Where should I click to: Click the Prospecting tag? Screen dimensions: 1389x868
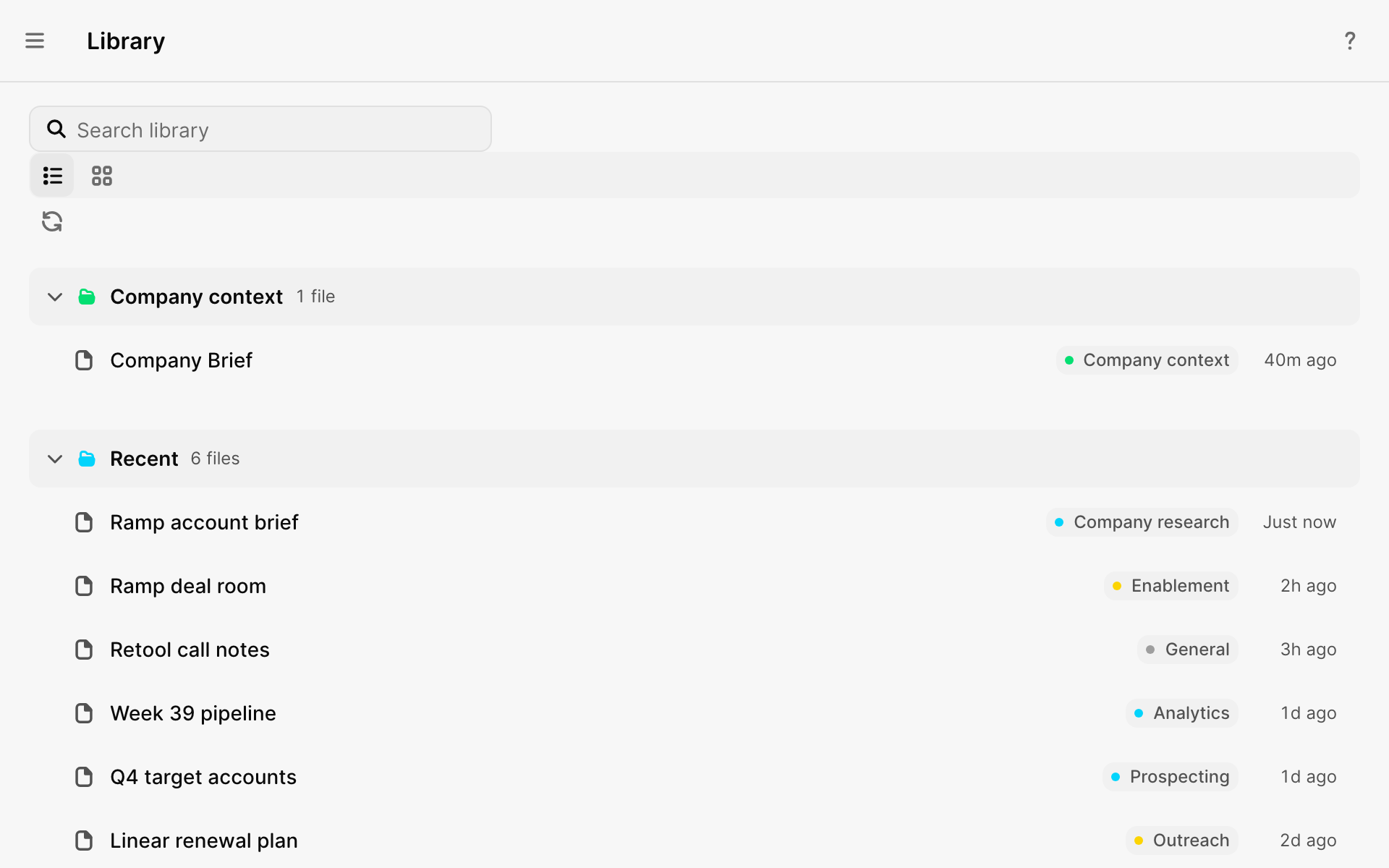point(1171,777)
